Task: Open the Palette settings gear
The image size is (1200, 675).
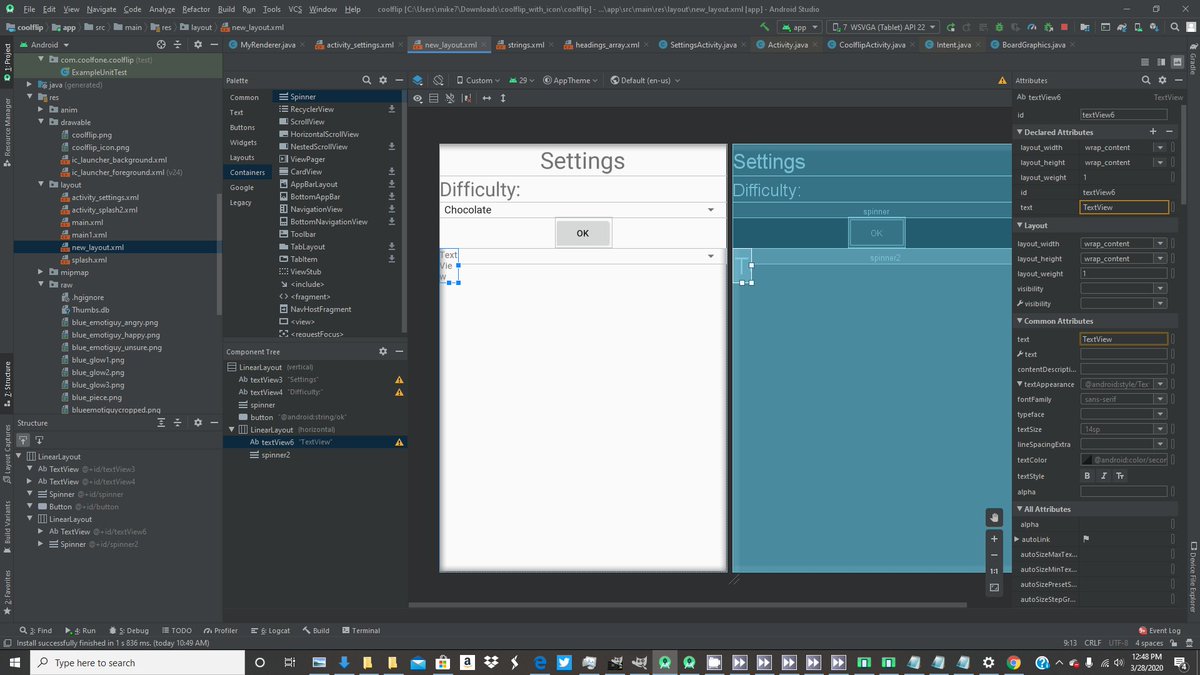Action: tap(383, 80)
